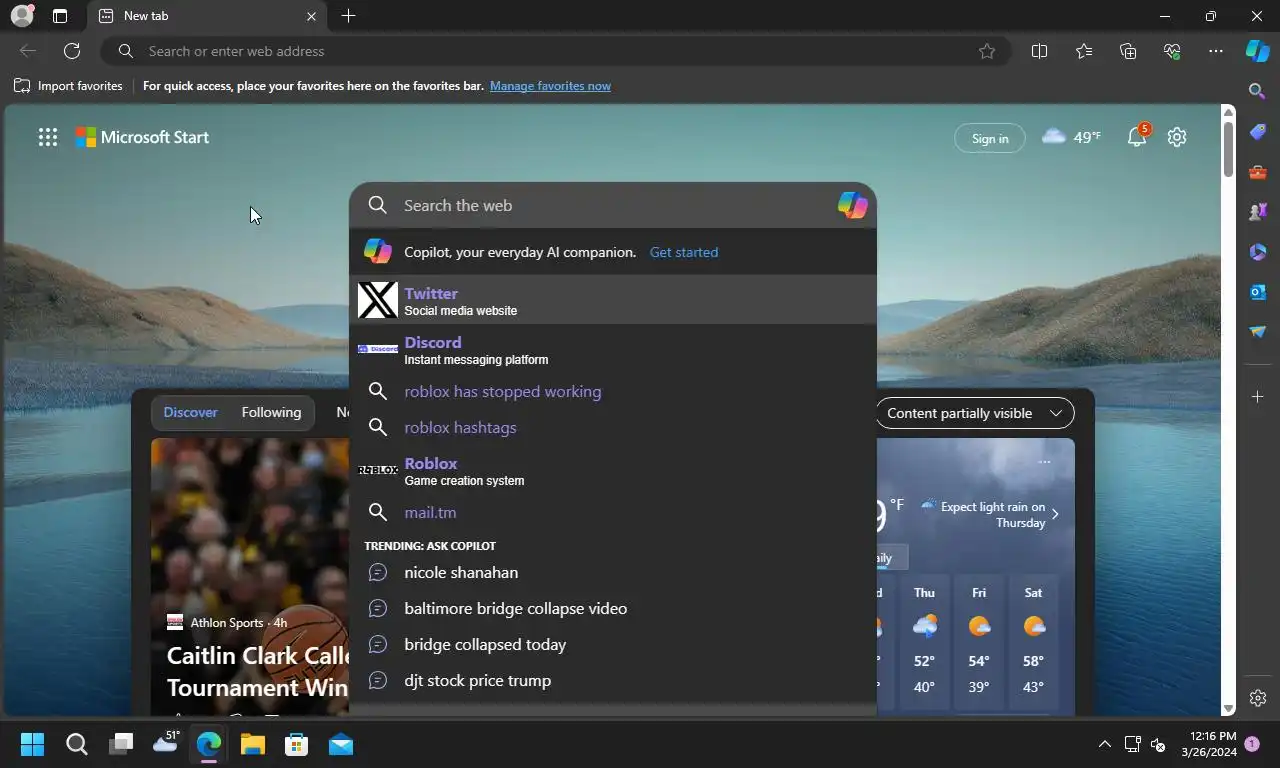Open the Copilot icon in search box

pos(852,205)
